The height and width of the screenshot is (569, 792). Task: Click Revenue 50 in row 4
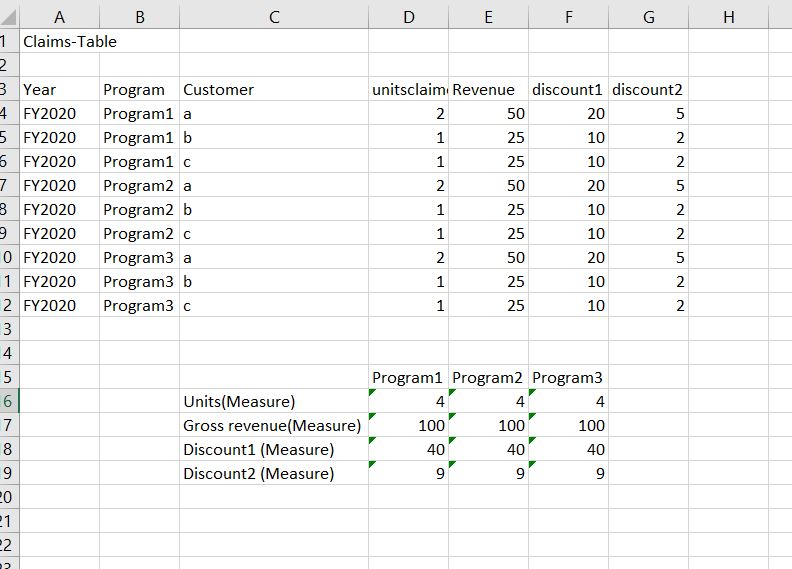coord(488,113)
